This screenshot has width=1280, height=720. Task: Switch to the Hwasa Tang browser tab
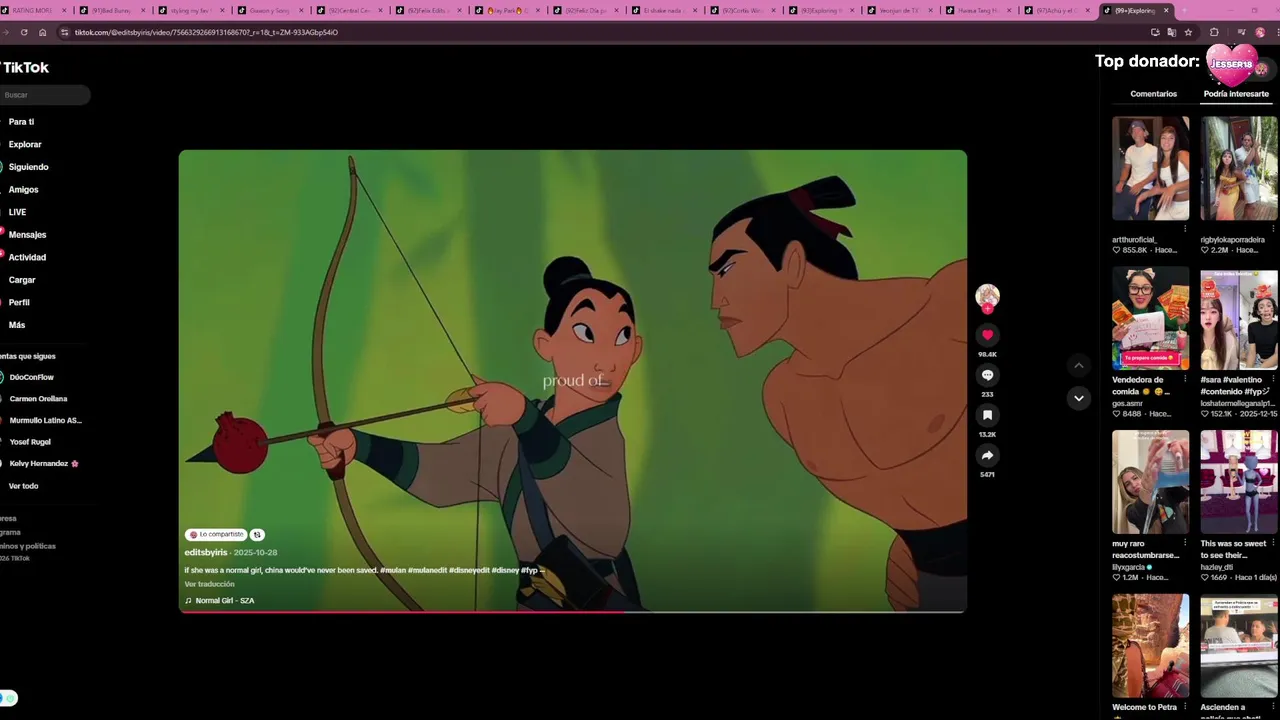(x=980, y=10)
